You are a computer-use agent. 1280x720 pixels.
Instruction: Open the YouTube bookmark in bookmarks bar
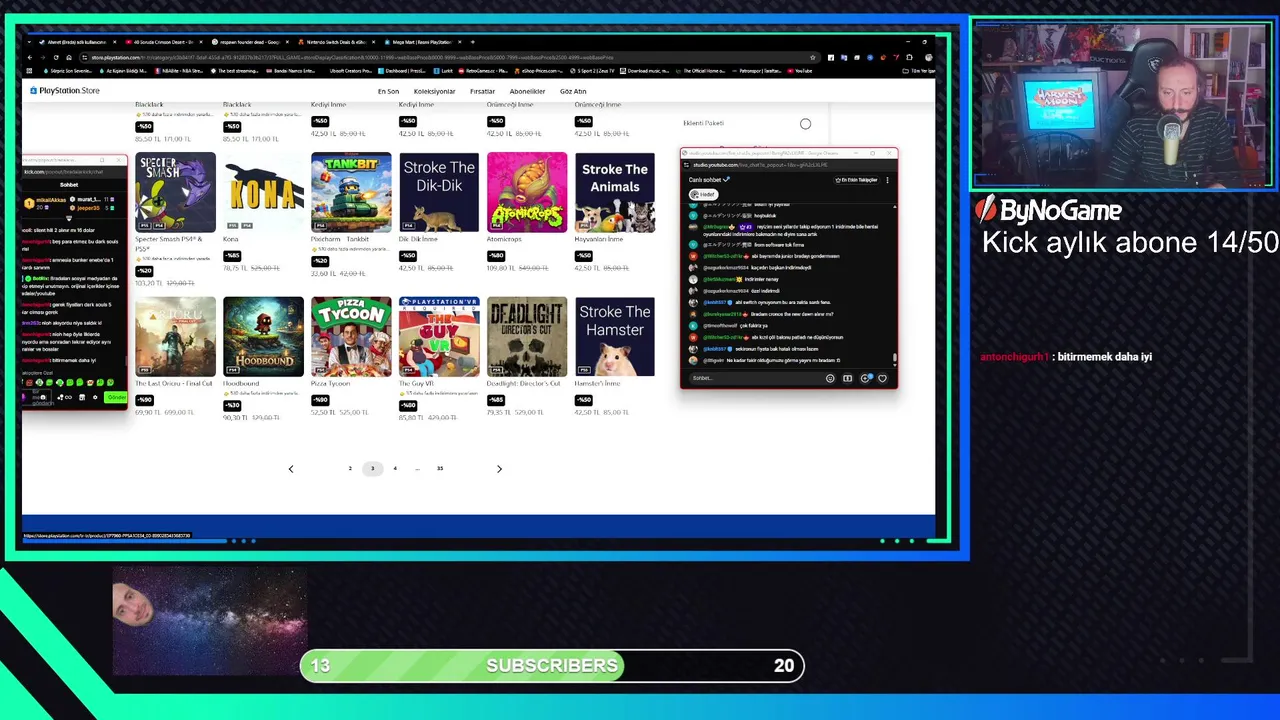click(800, 71)
